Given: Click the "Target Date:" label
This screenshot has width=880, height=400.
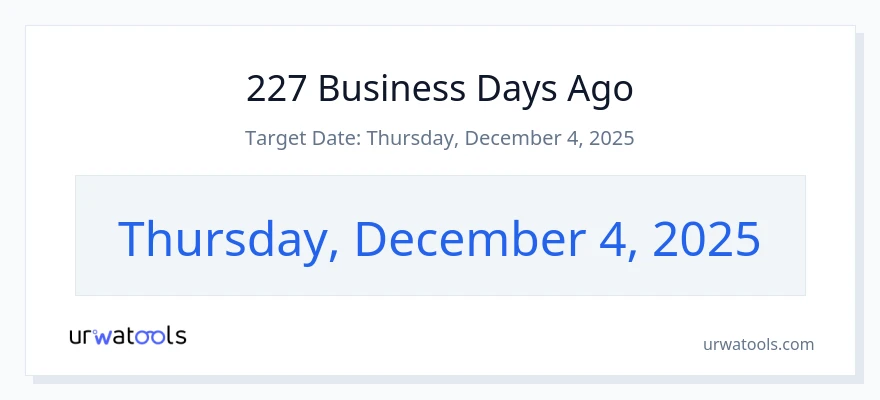Looking at the screenshot, I should (303, 138).
